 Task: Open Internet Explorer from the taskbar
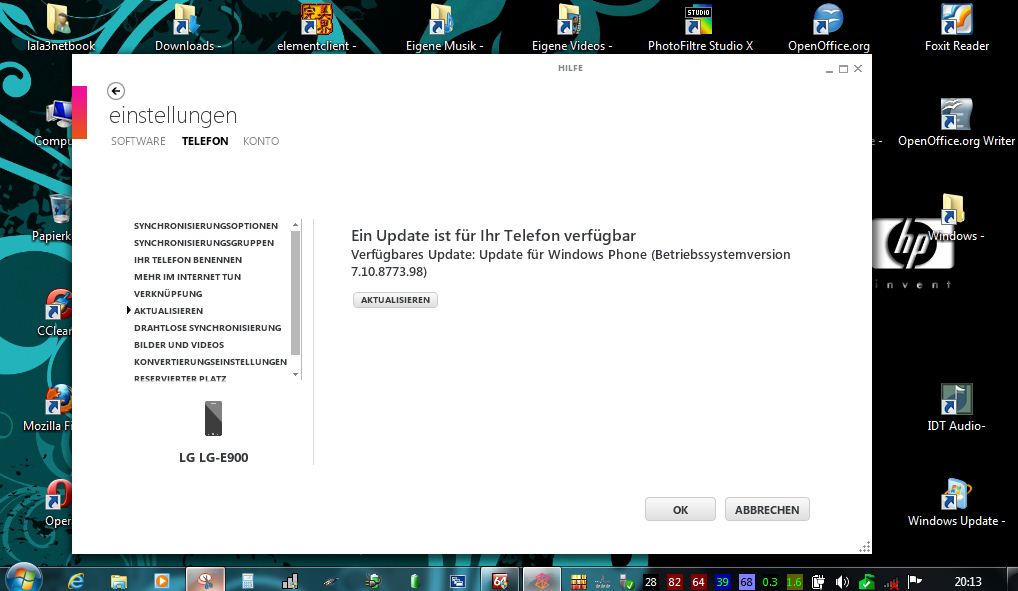pos(76,581)
